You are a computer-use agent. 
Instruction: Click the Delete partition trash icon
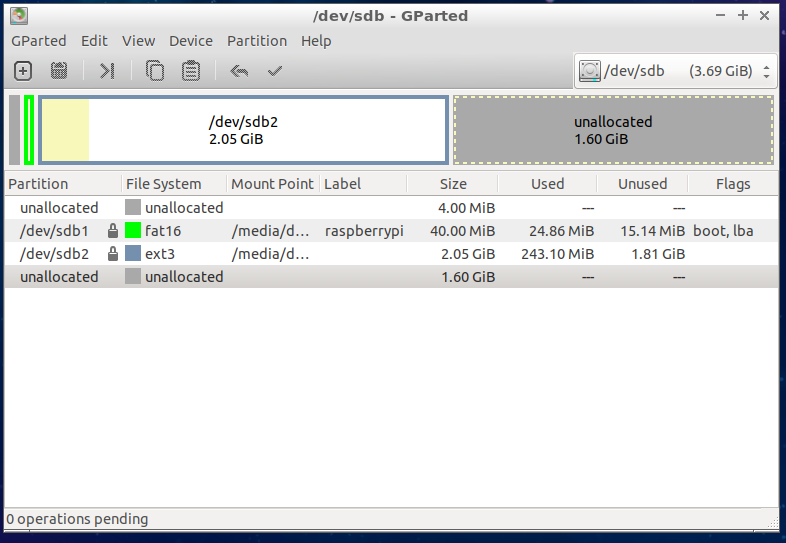point(59,71)
